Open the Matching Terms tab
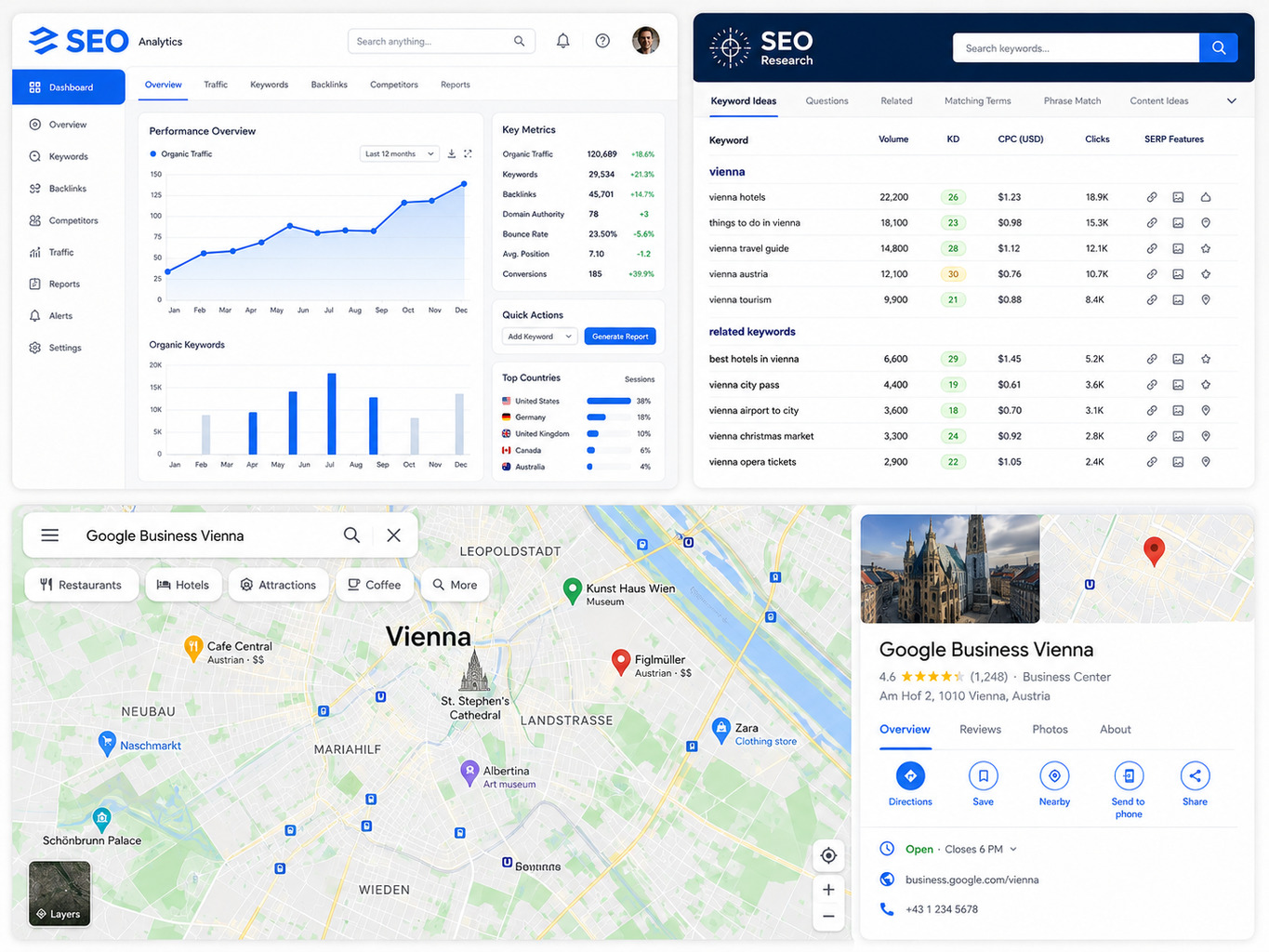This screenshot has width=1269, height=952. 977,100
